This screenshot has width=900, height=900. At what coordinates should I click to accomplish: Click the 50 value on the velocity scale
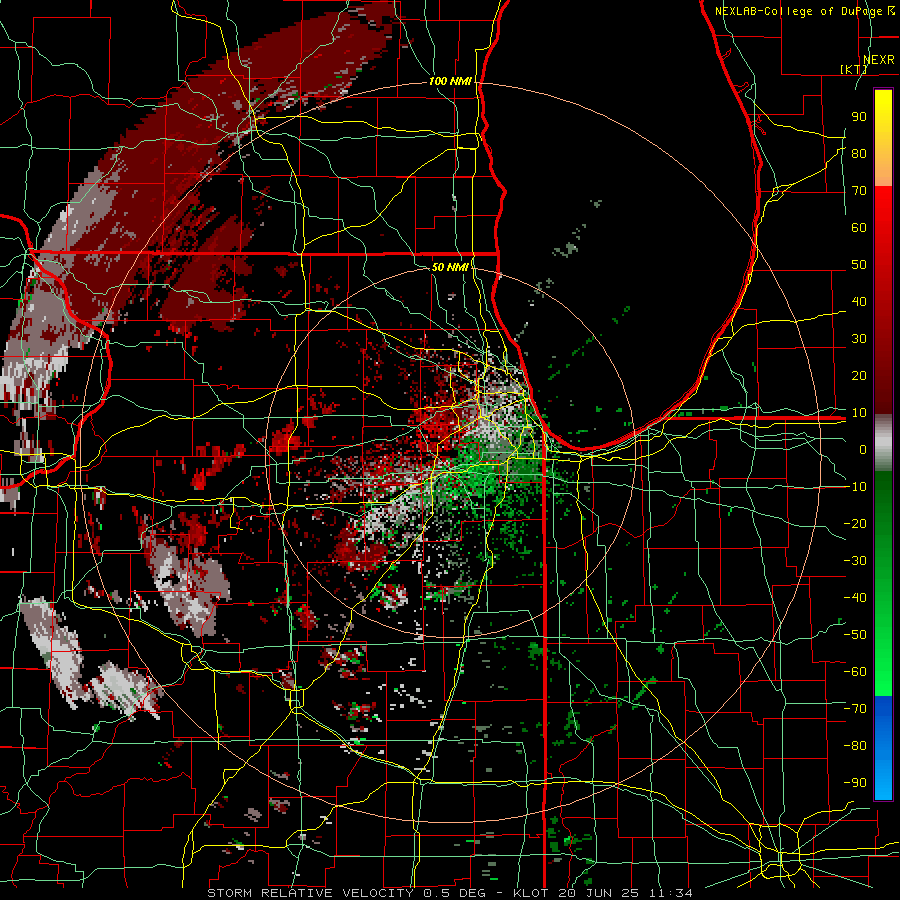click(859, 265)
